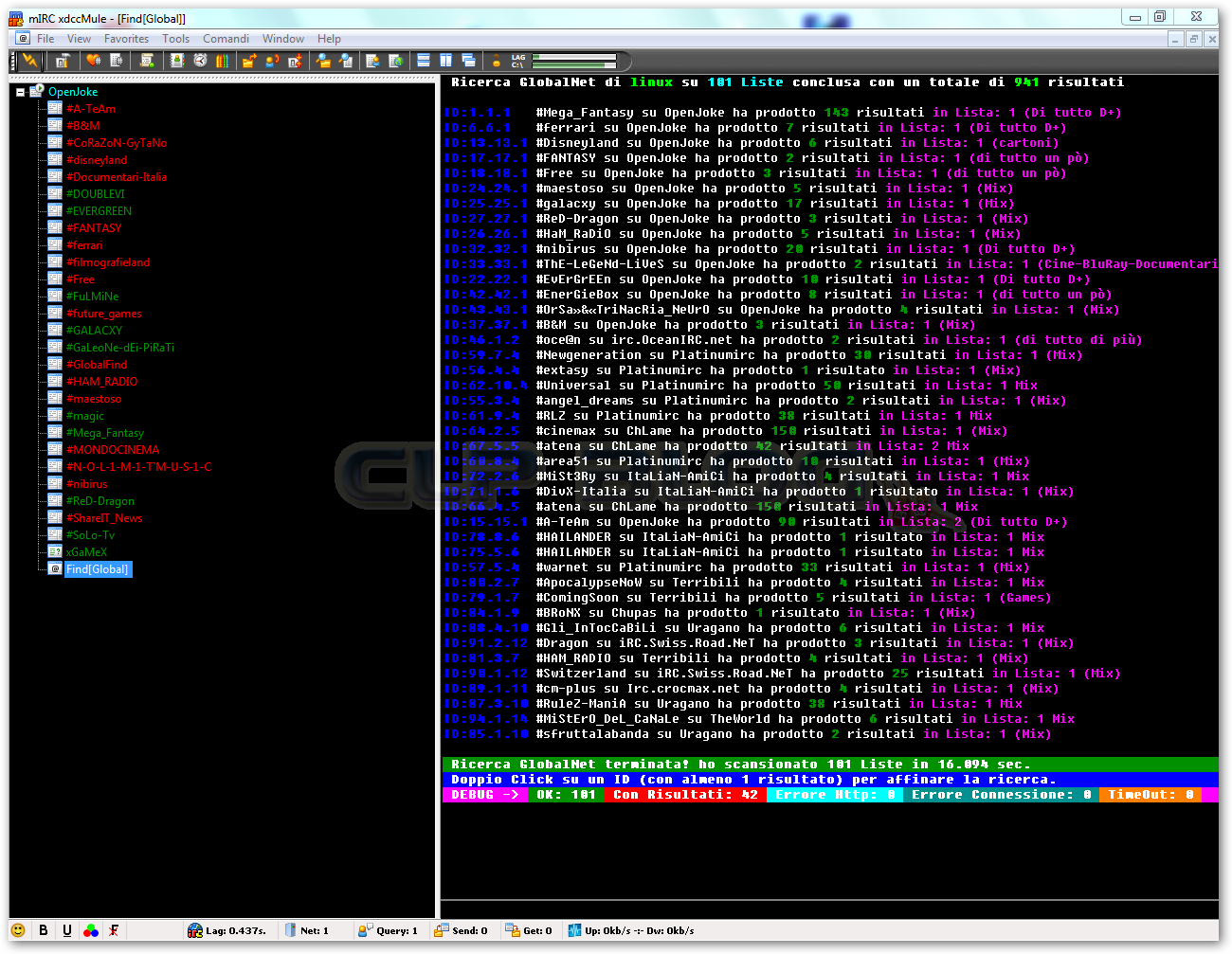Viewport: 1232px width, 954px height.
Task: Click the Connect lightning toolbar icon
Action: point(31,61)
